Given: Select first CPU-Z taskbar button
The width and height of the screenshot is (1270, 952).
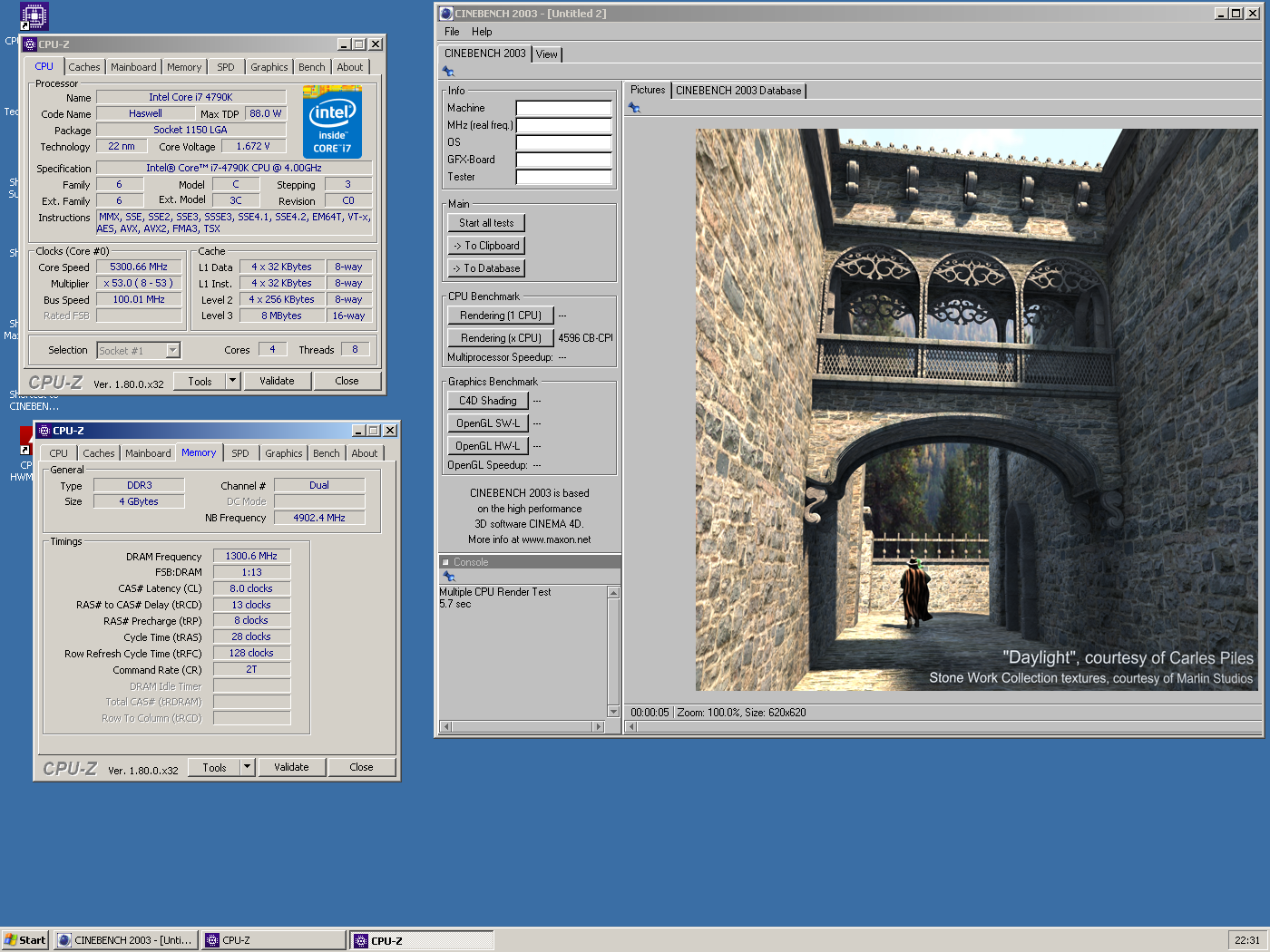Looking at the screenshot, I should coord(274,940).
